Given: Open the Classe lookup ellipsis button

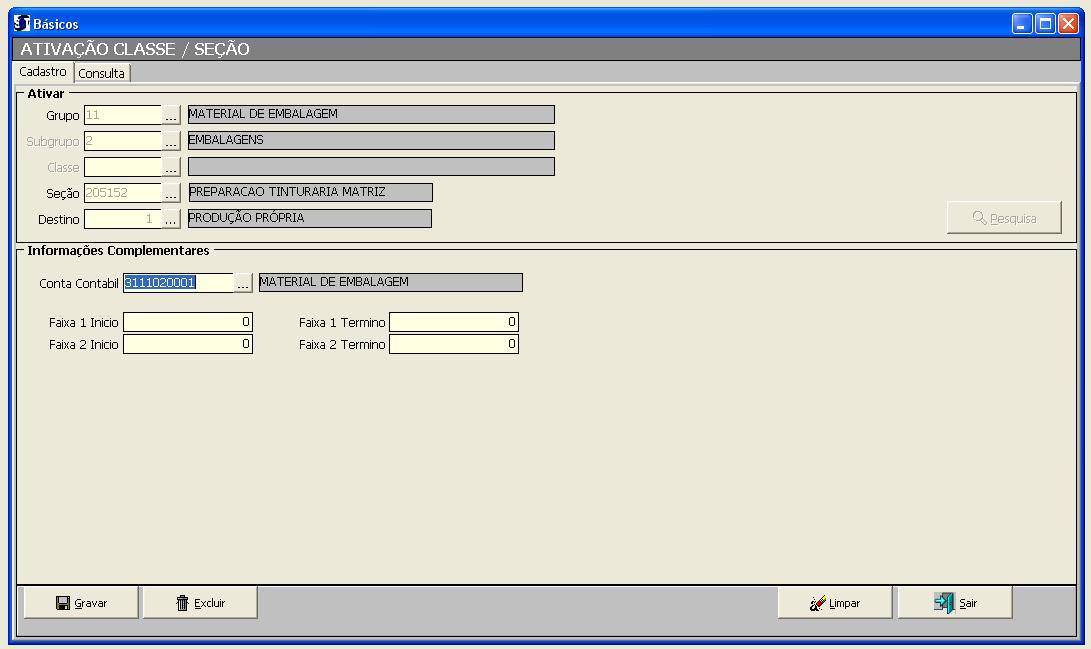Looking at the screenshot, I should coord(171,168).
